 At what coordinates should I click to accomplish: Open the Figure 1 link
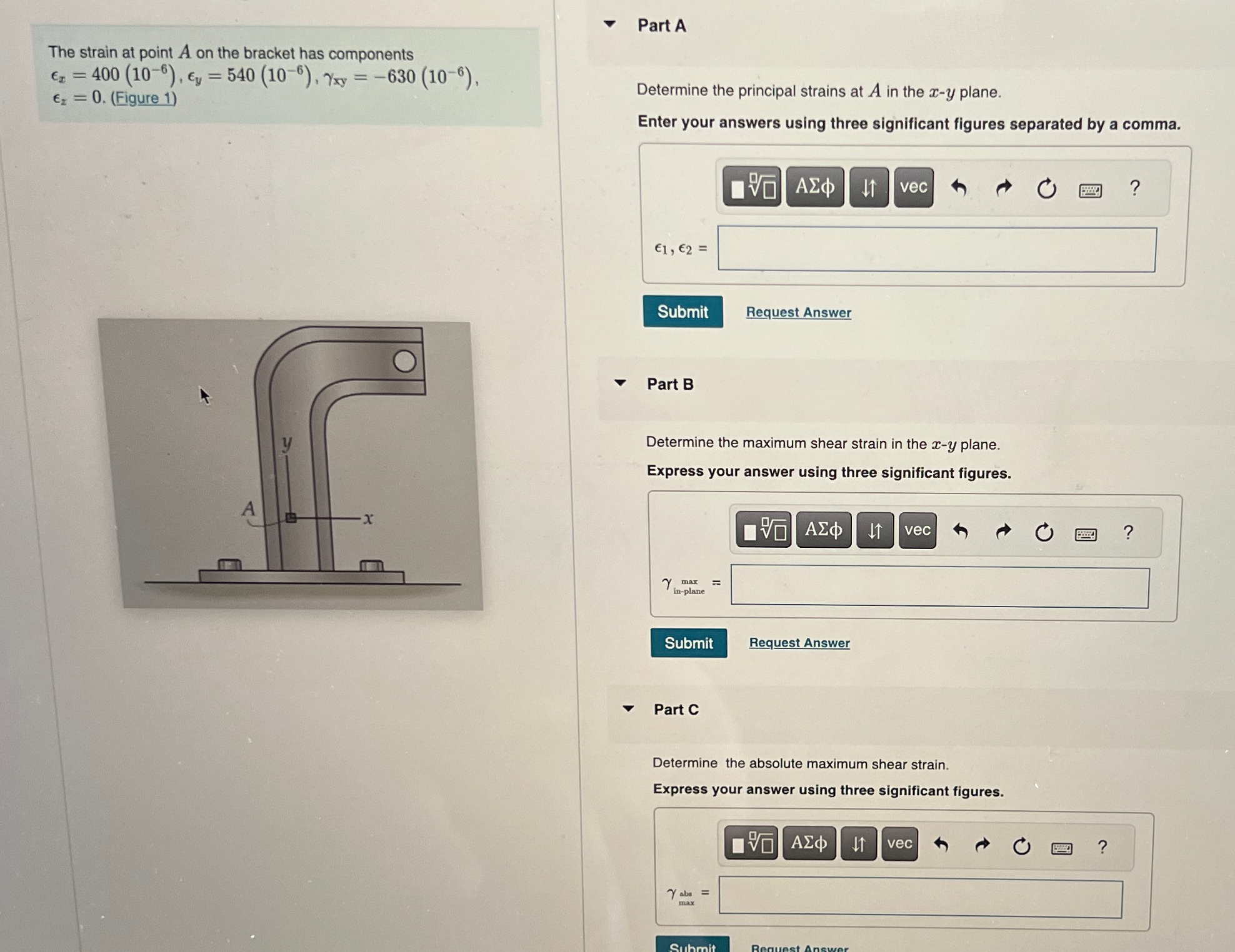[x=144, y=98]
